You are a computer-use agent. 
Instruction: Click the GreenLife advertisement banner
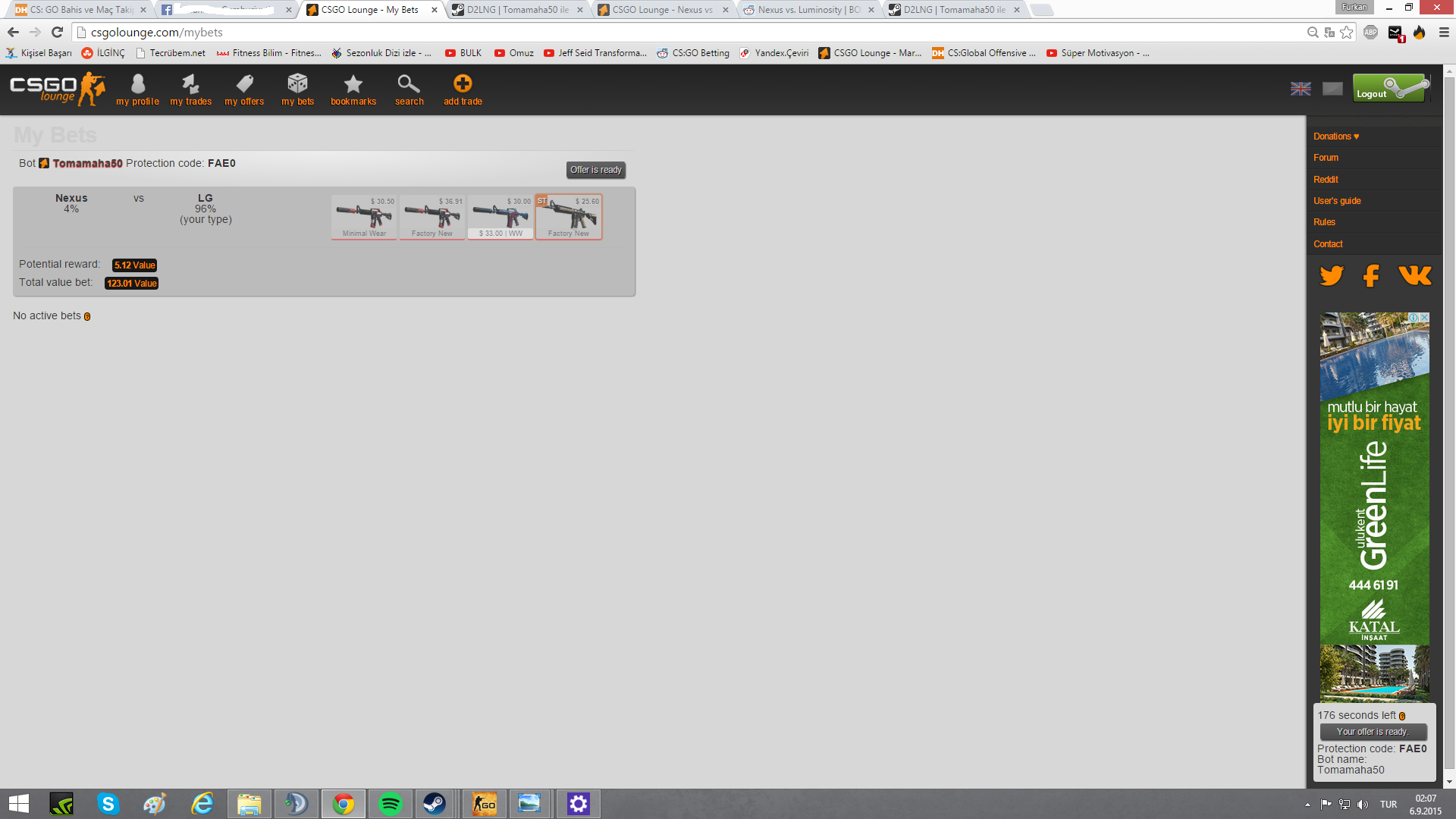(x=1374, y=508)
